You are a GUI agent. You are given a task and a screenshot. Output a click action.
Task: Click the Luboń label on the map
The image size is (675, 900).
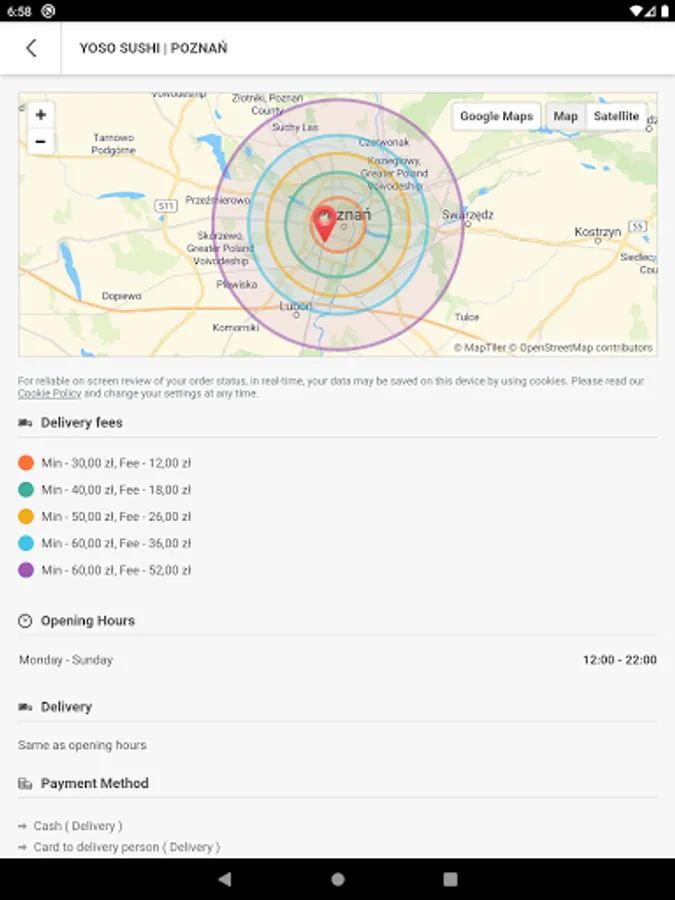point(296,306)
